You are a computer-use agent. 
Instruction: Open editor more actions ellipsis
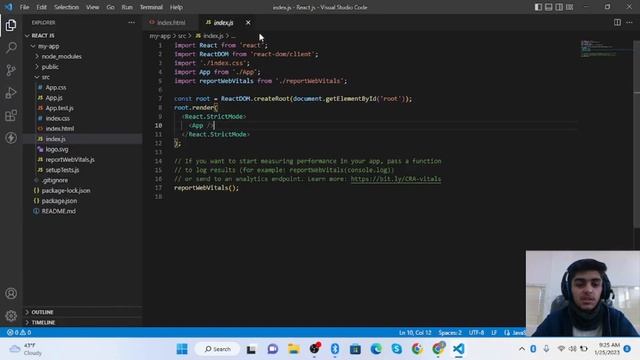pos(629,22)
